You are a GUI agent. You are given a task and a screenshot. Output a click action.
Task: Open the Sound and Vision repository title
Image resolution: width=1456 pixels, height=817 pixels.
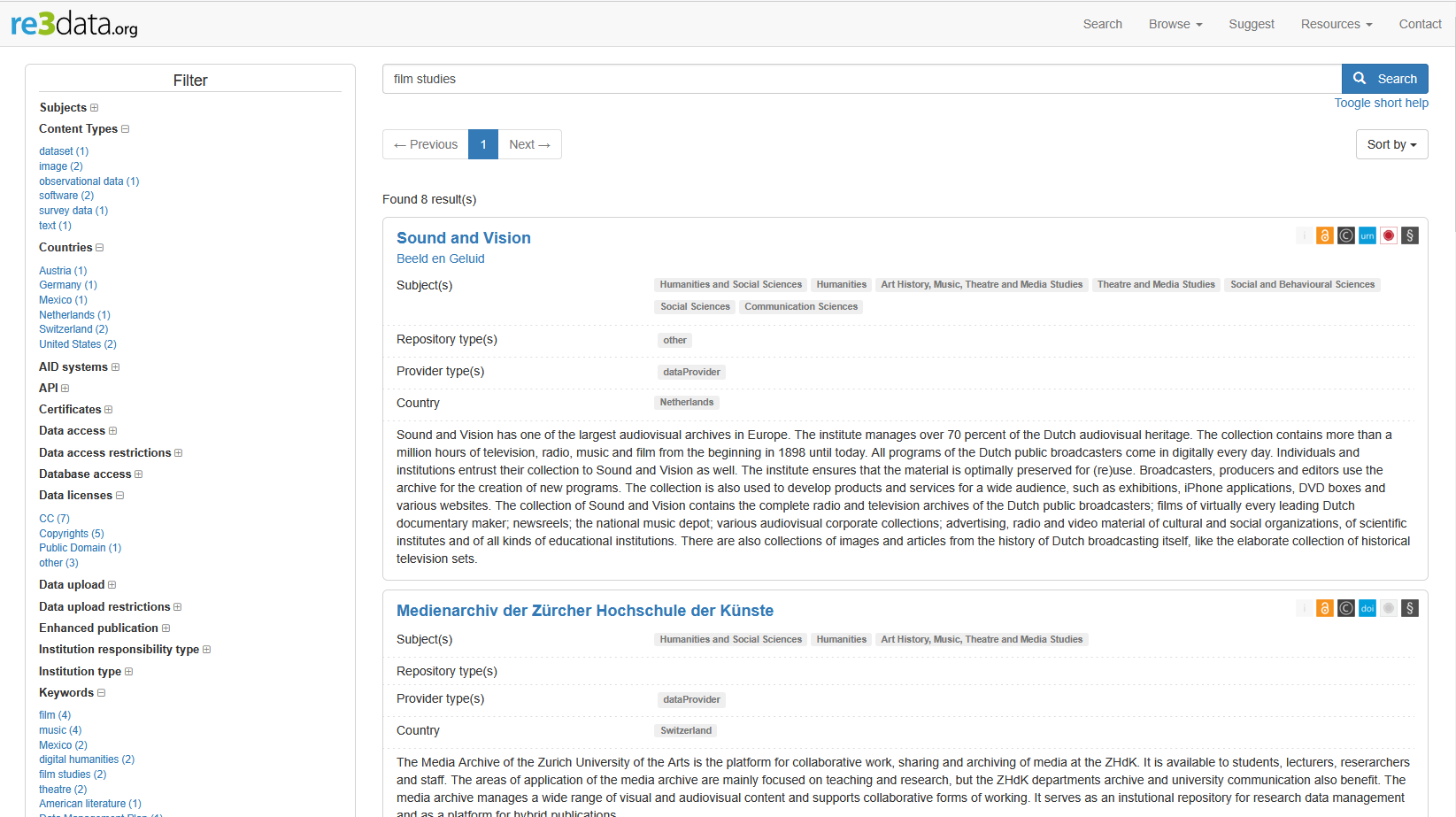point(464,238)
